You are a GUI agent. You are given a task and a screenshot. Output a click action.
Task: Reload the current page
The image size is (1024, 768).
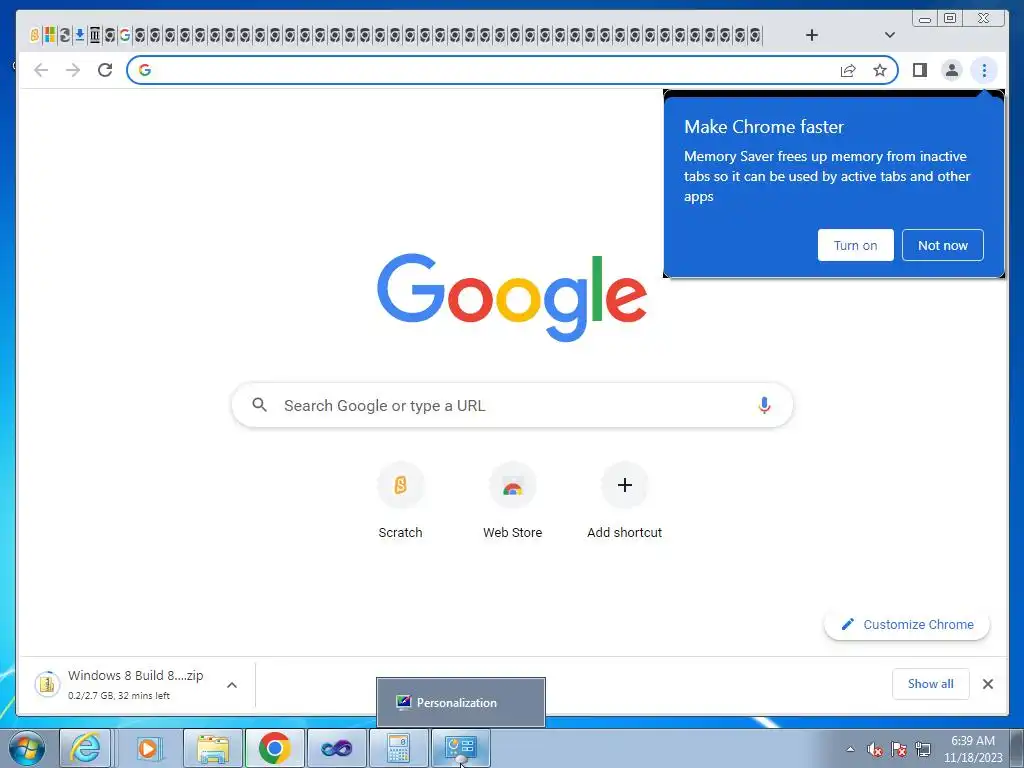(105, 70)
